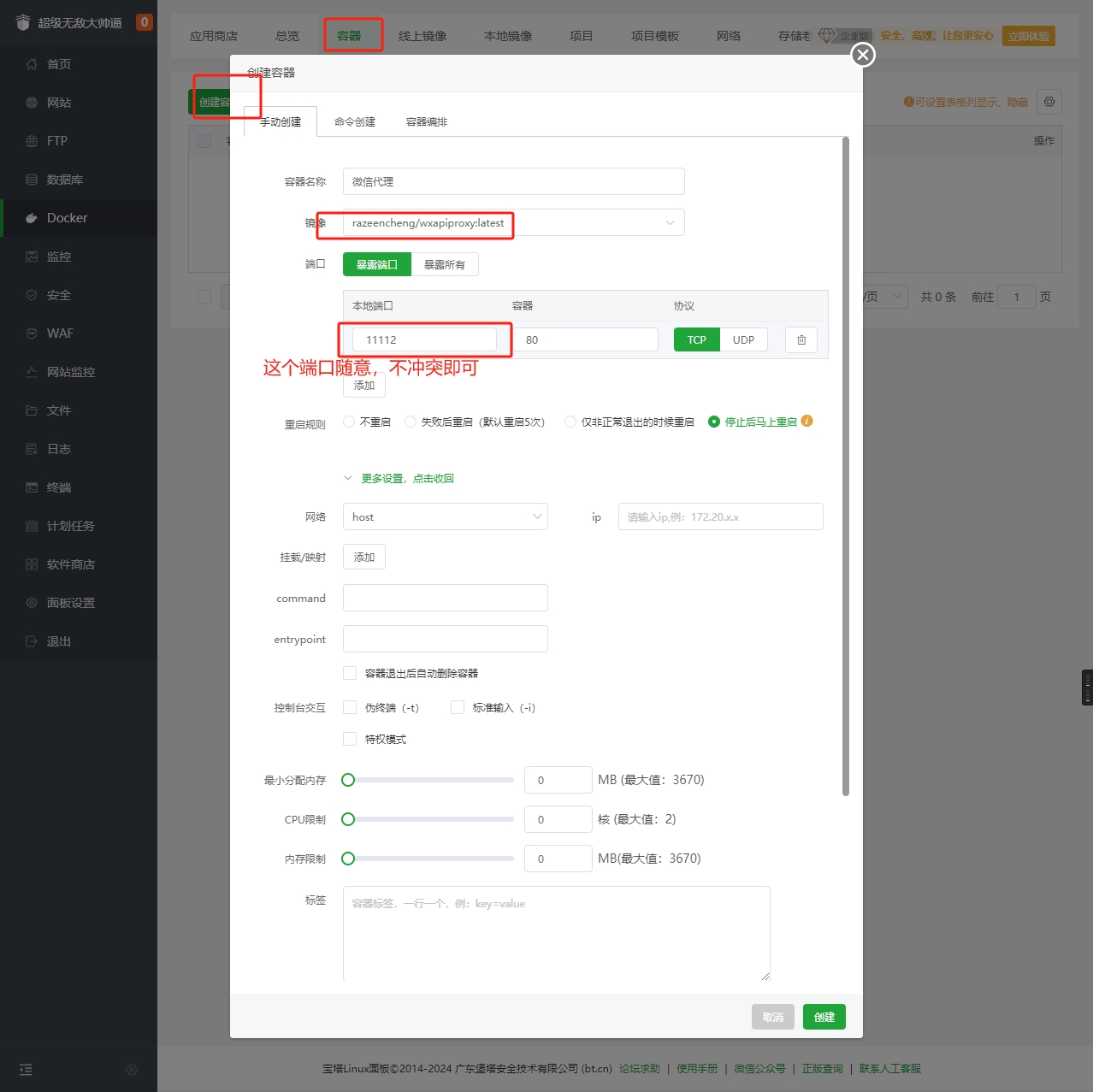Click the WAF shield icon in the sidebar
The width and height of the screenshot is (1093, 1092).
click(32, 334)
